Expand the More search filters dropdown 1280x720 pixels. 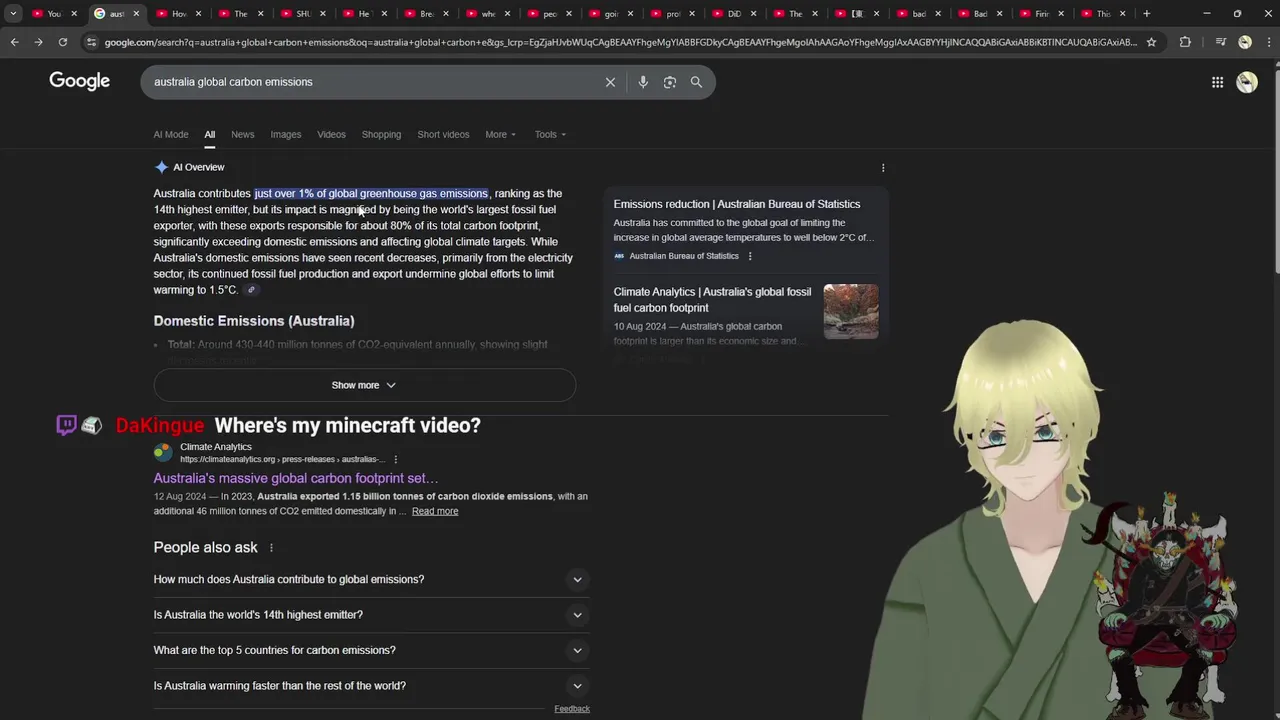pos(501,134)
